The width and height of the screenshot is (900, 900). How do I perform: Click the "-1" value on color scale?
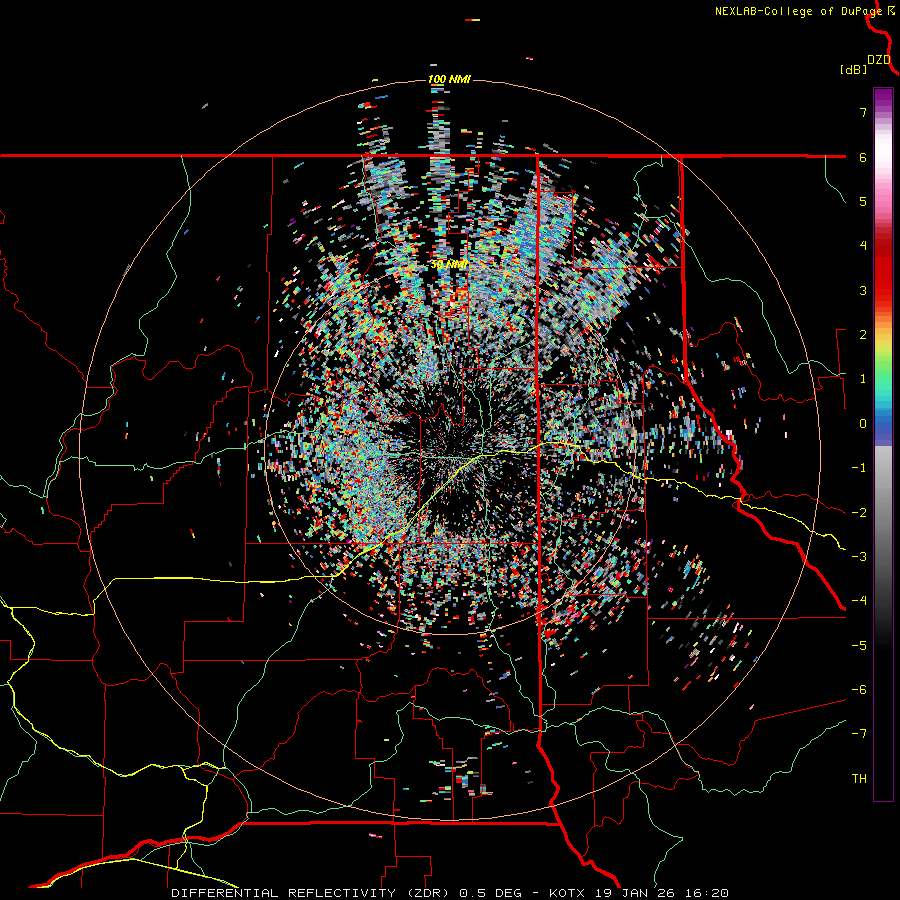[x=859, y=468]
